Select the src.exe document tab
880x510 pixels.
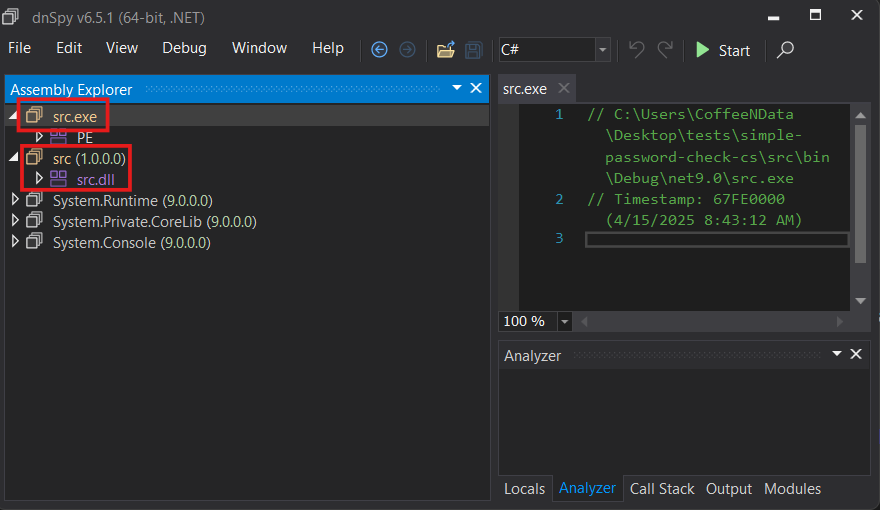coord(525,89)
